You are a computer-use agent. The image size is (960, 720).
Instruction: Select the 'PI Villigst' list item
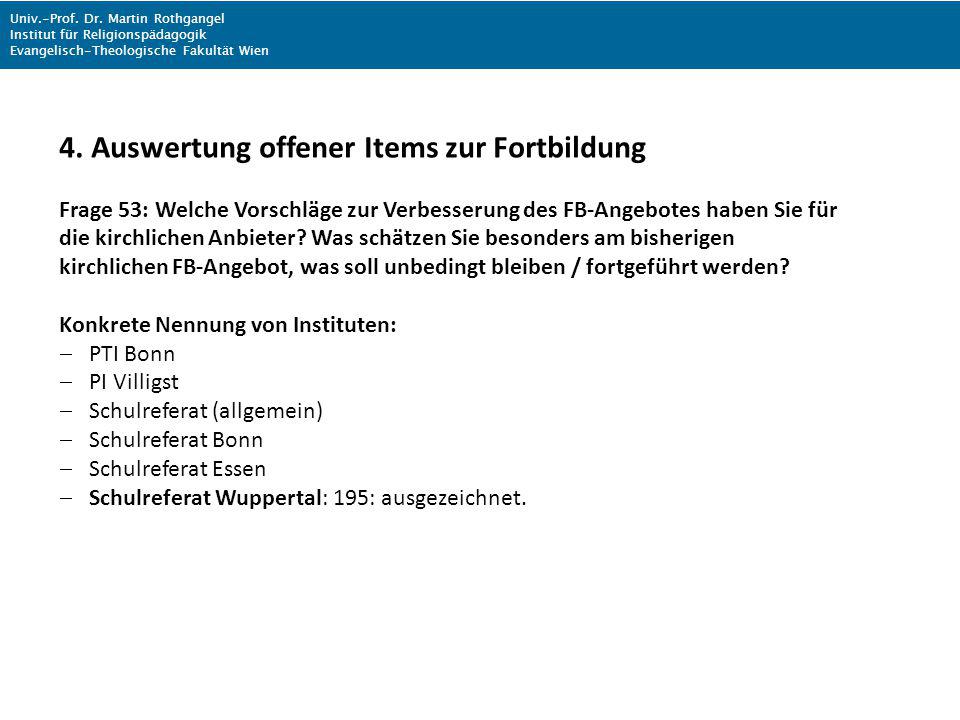click(133, 382)
